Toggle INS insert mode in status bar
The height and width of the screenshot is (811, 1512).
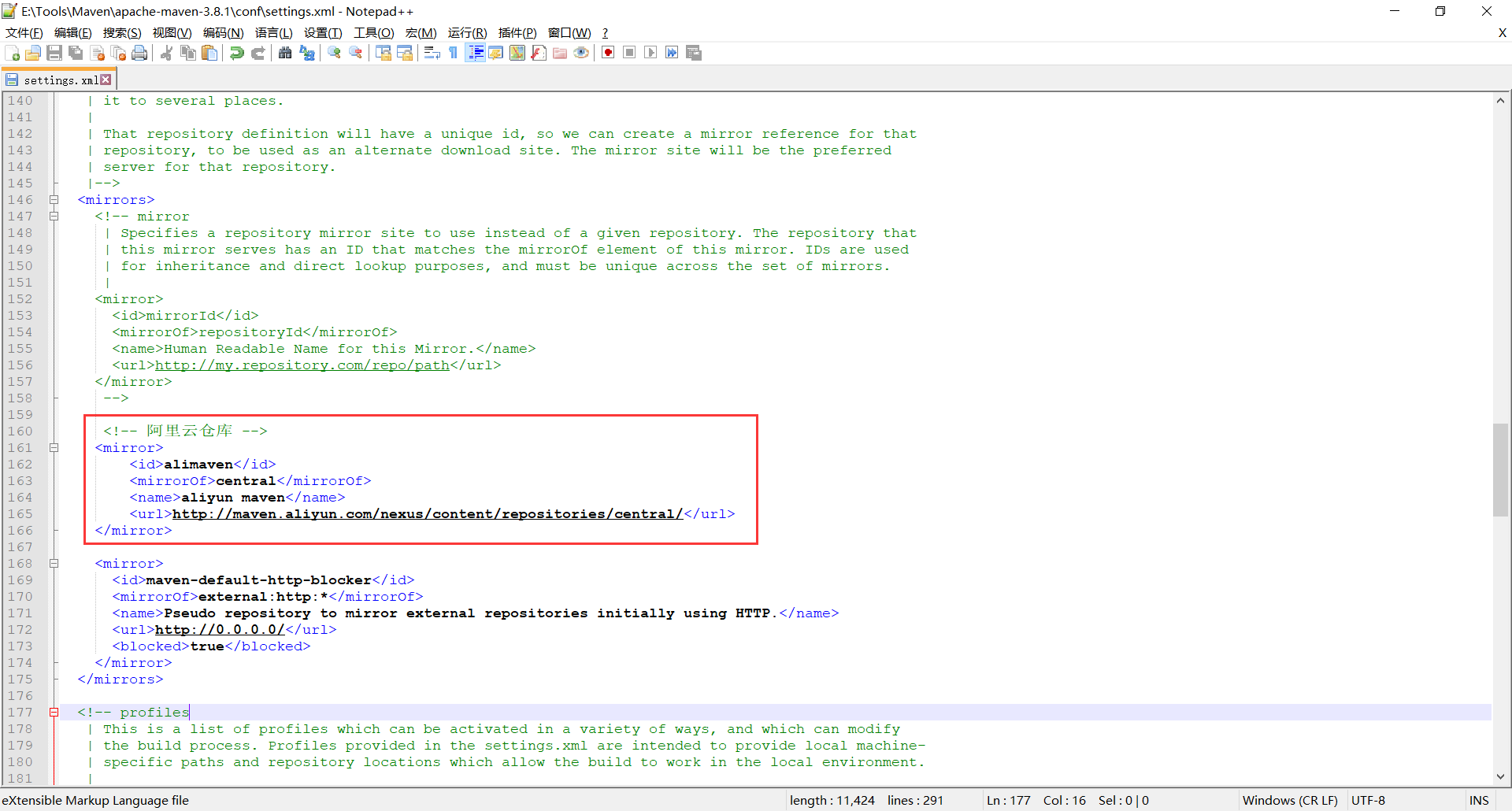(1479, 800)
